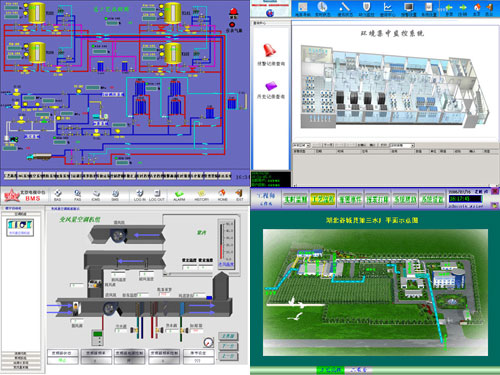Select the 实时 real-time monitoring tab
Screen dimensions: 500x375
pyautogui.click(x=295, y=199)
